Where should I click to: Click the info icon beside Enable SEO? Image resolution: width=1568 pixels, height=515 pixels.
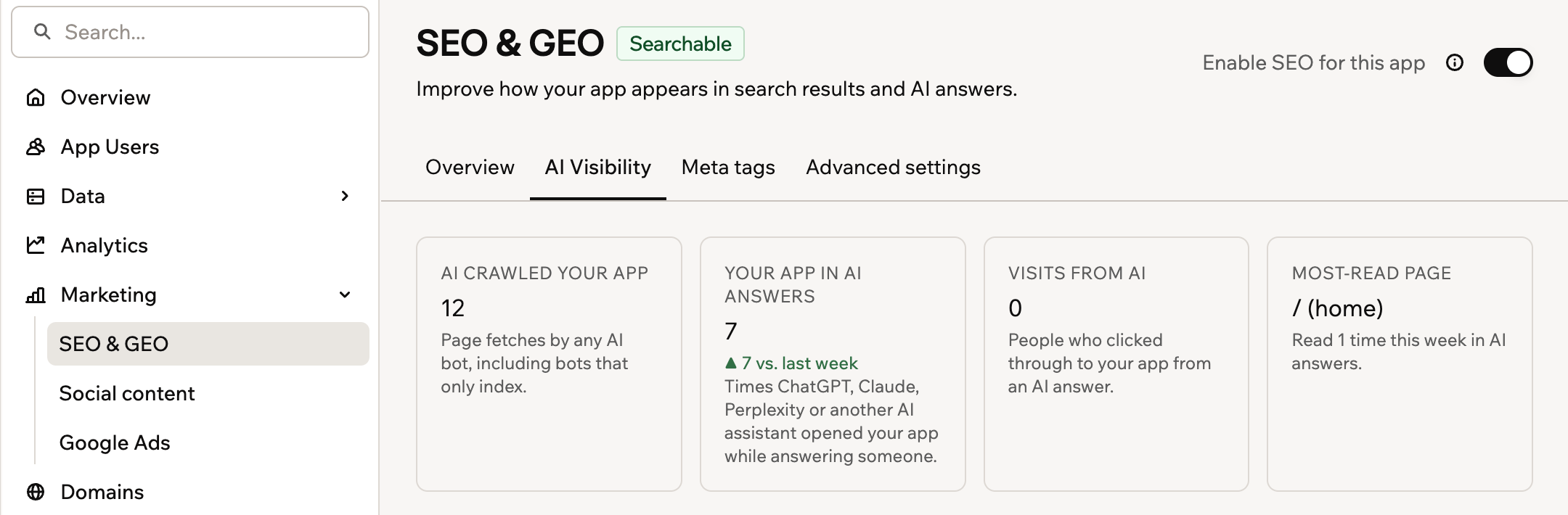tap(1455, 62)
